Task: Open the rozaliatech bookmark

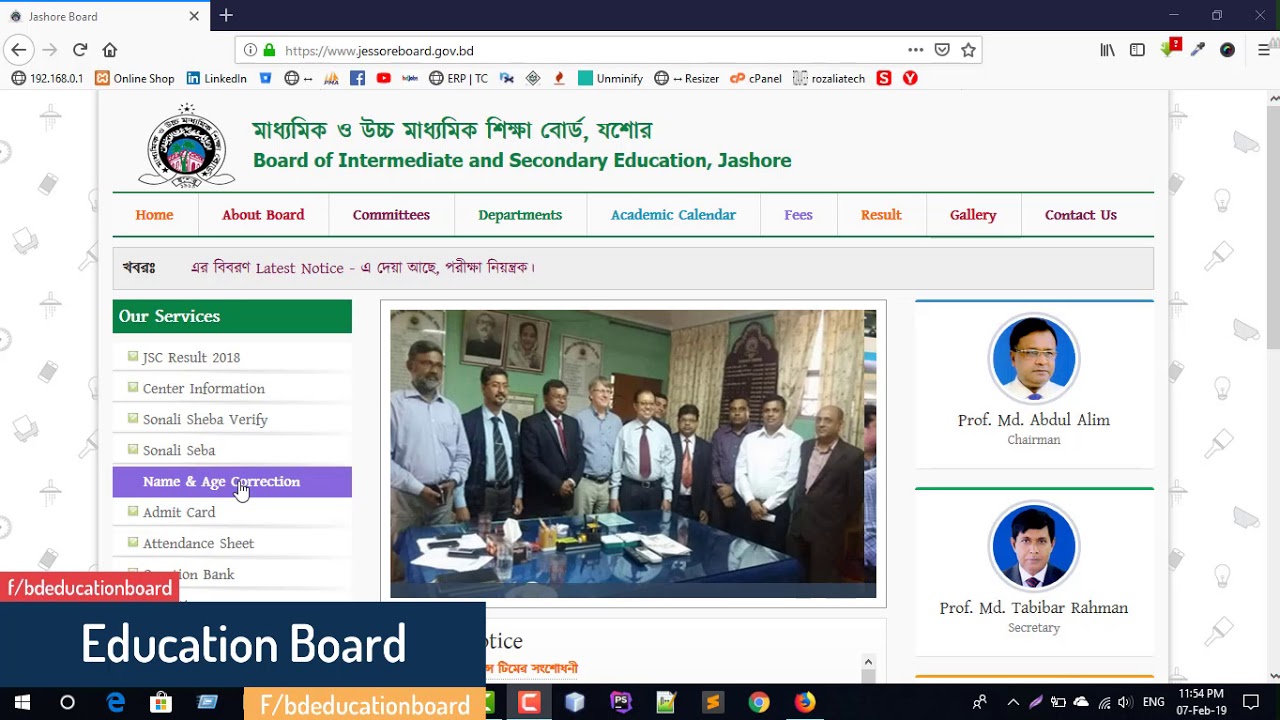Action: pos(829,78)
